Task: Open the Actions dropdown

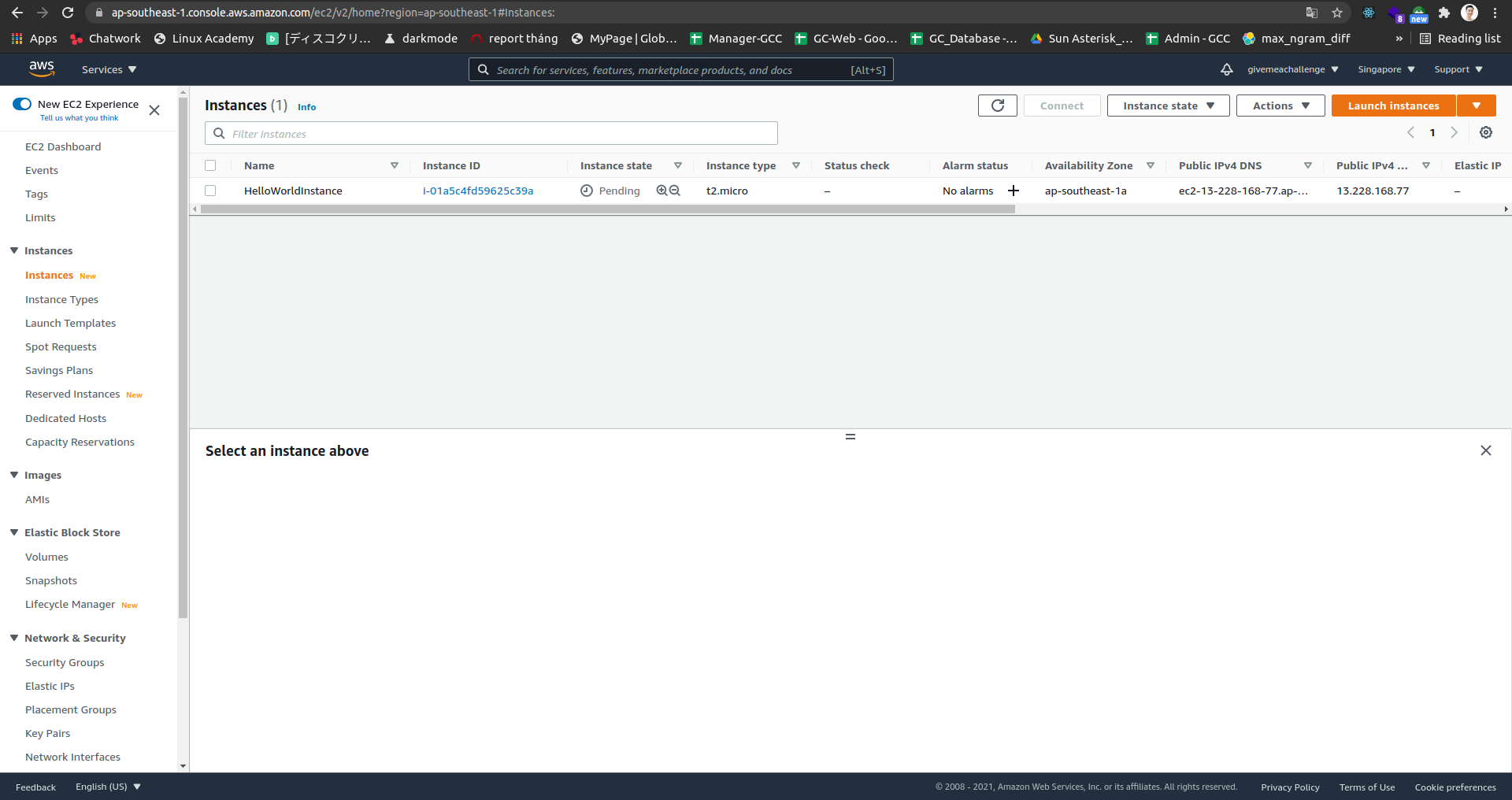Action: (x=1280, y=105)
